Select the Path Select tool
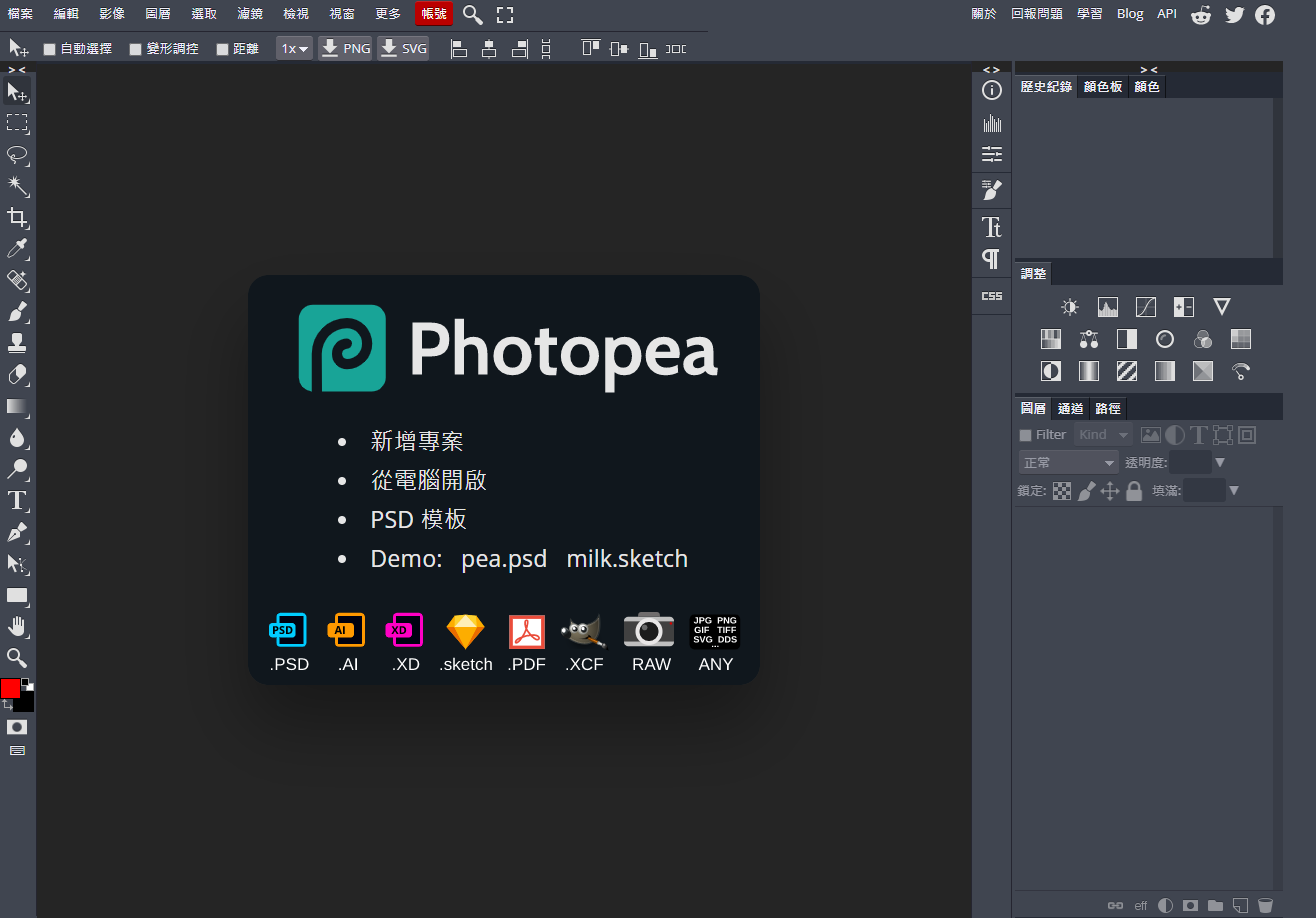Screen dimensions: 1316x918 click(x=17, y=564)
